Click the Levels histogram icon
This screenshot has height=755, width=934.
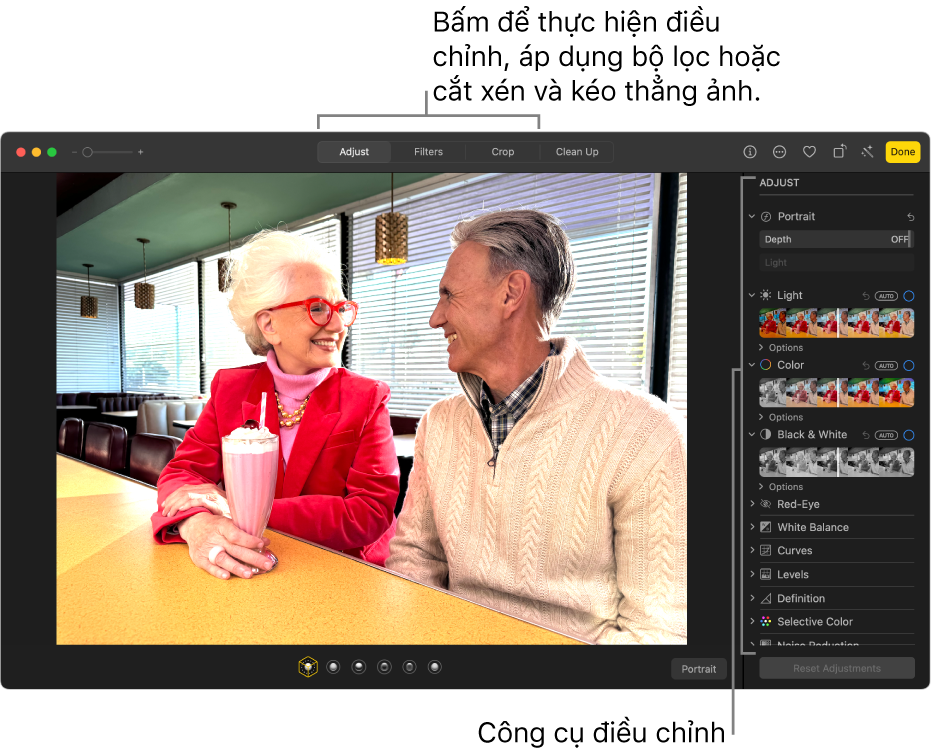pyautogui.click(x=765, y=574)
